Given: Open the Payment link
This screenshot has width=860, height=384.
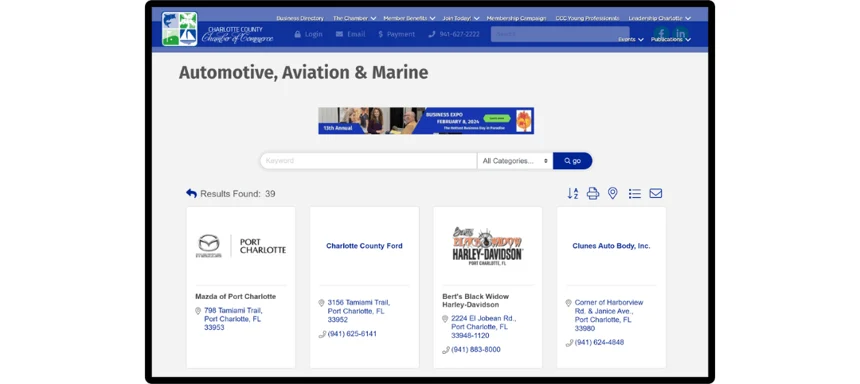Looking at the screenshot, I should coord(397,34).
